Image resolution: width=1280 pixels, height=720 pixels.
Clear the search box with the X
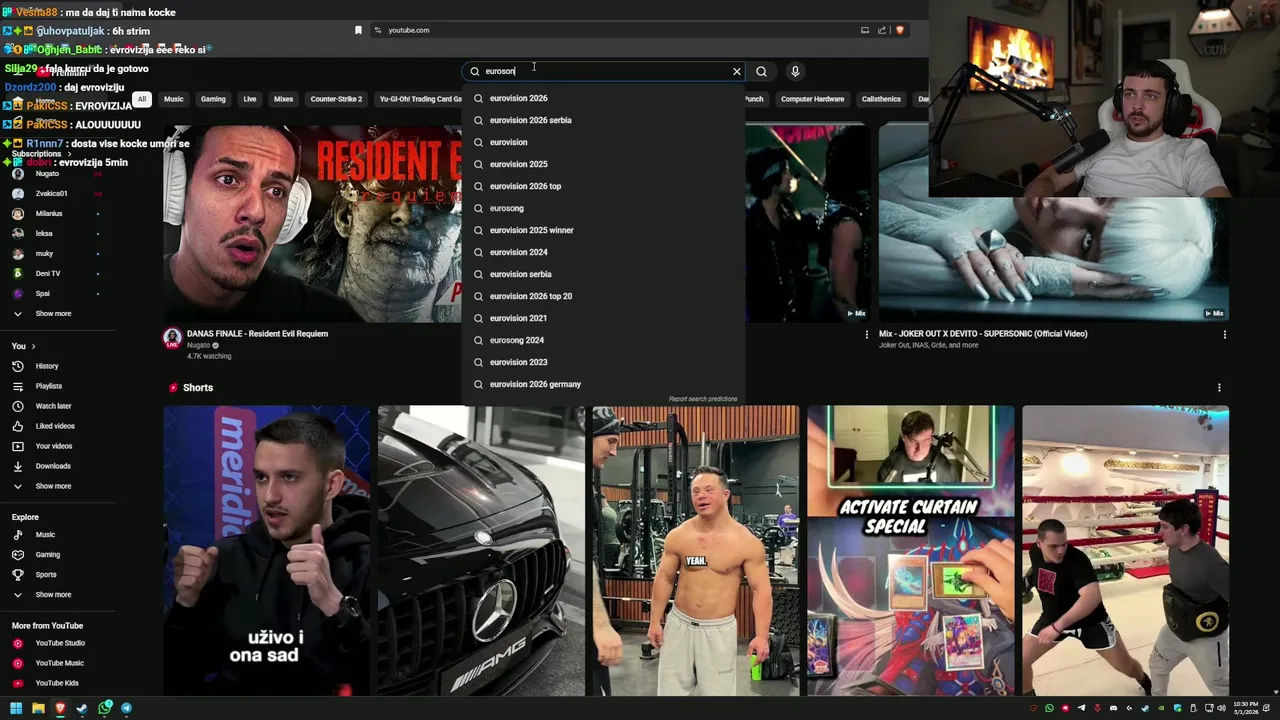pyautogui.click(x=737, y=71)
